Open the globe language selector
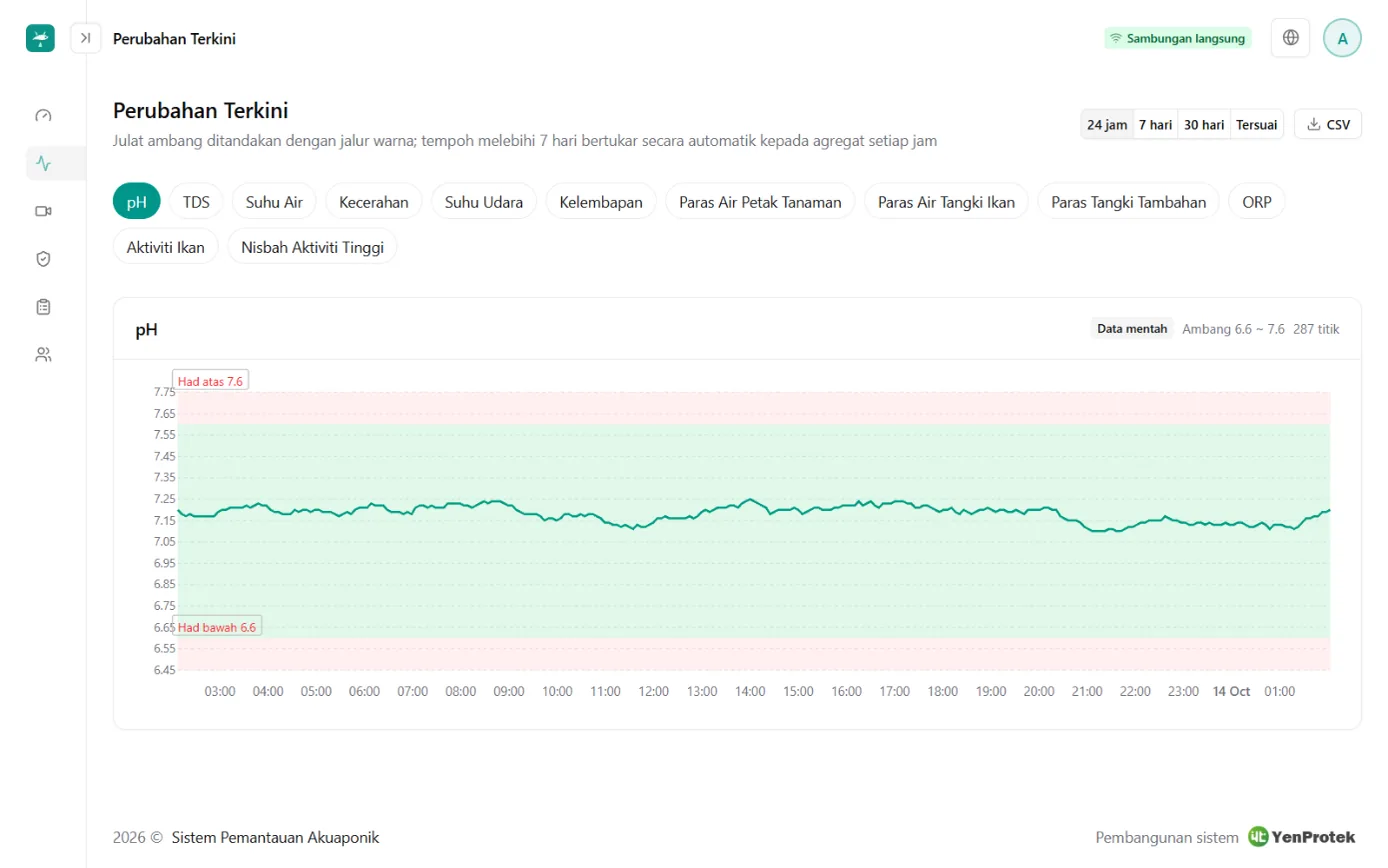Screen dimensions: 1388x868 click(x=1290, y=38)
